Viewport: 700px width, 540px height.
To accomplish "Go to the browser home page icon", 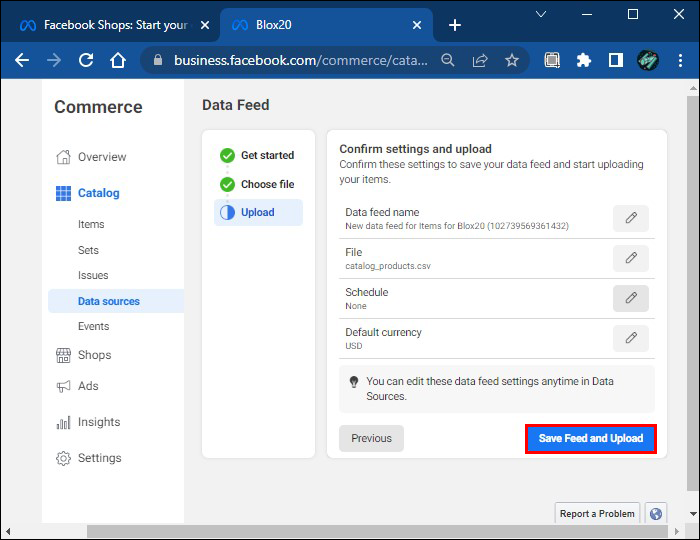I will coord(118,60).
